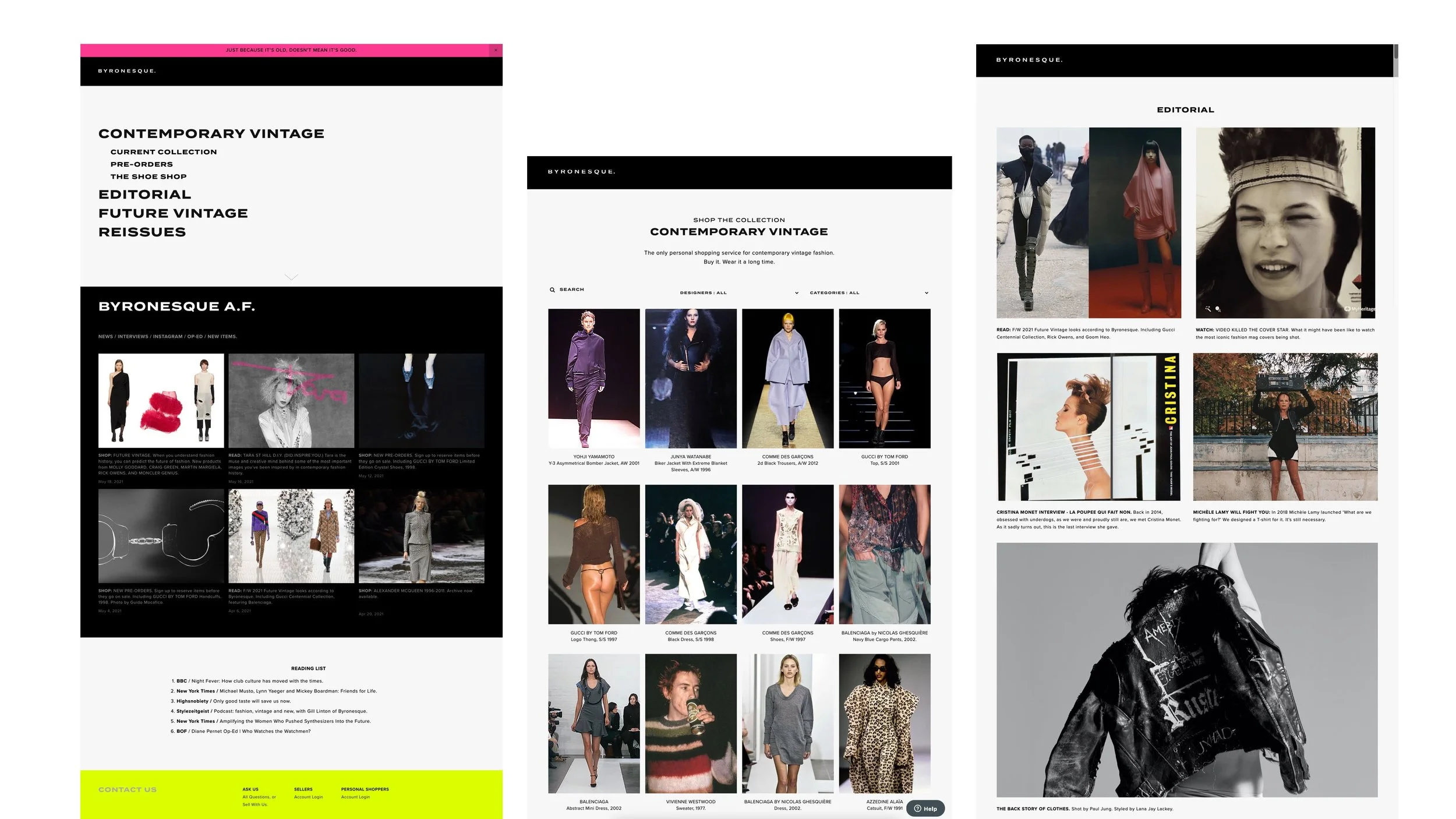The image size is (1456, 819).
Task: Click Sellers Account Login footer link
Action: pos(308,797)
